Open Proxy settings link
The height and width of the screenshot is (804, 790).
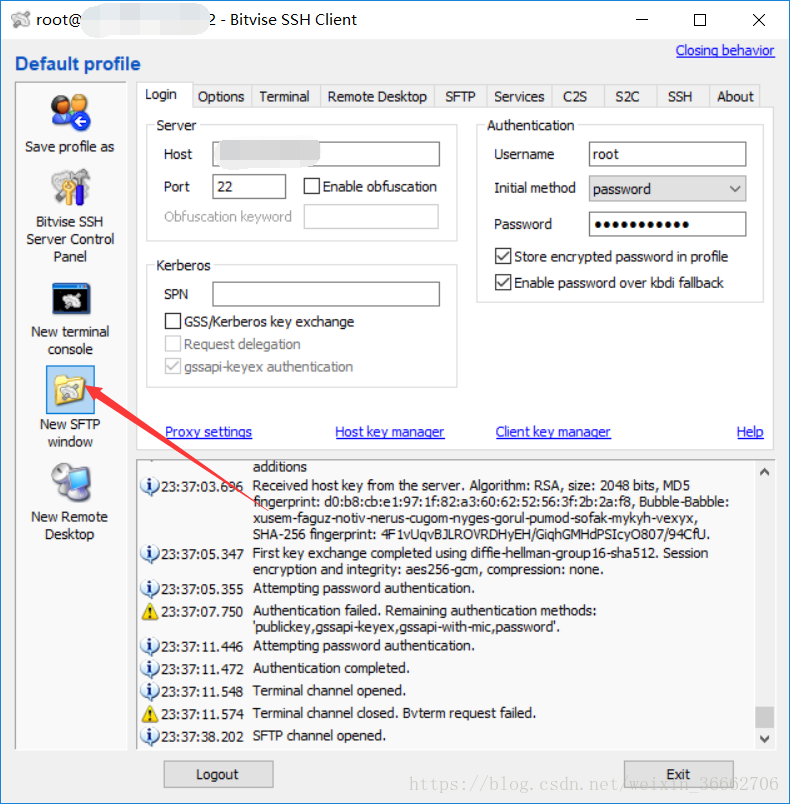(208, 432)
